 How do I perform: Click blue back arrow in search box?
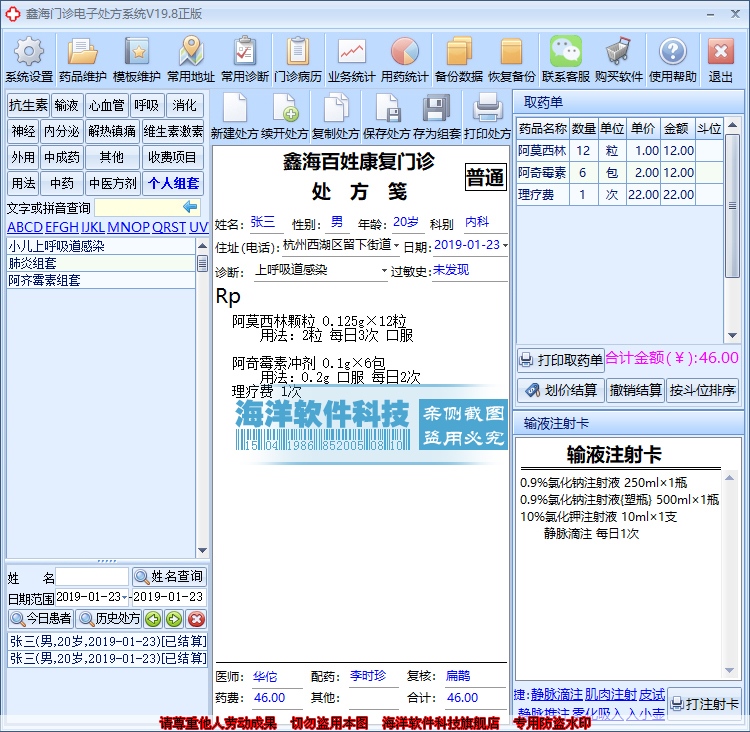[190, 207]
